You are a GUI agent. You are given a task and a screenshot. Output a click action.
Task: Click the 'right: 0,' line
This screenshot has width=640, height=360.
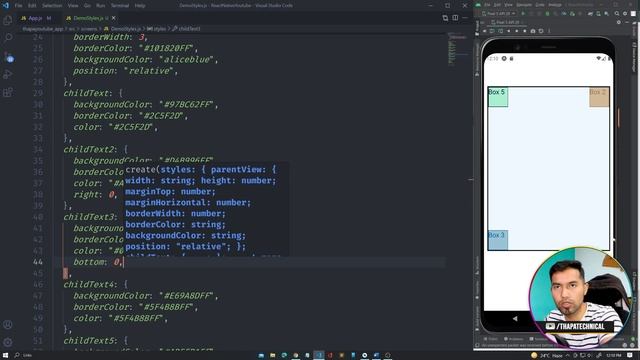[95, 195]
